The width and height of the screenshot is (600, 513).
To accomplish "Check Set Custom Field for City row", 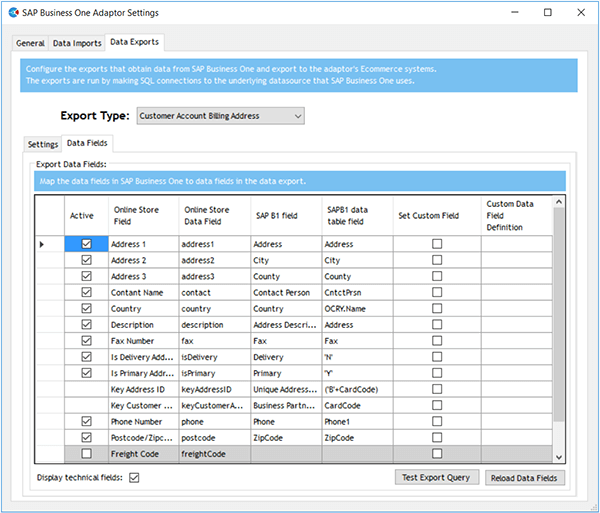I will coord(437,260).
